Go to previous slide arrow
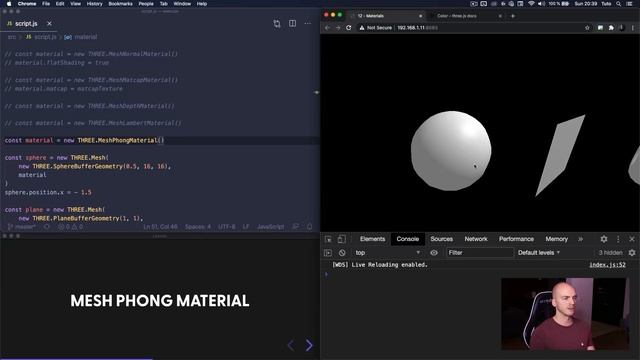Screen dimensions: 640x360 pyautogui.click(x=291, y=345)
